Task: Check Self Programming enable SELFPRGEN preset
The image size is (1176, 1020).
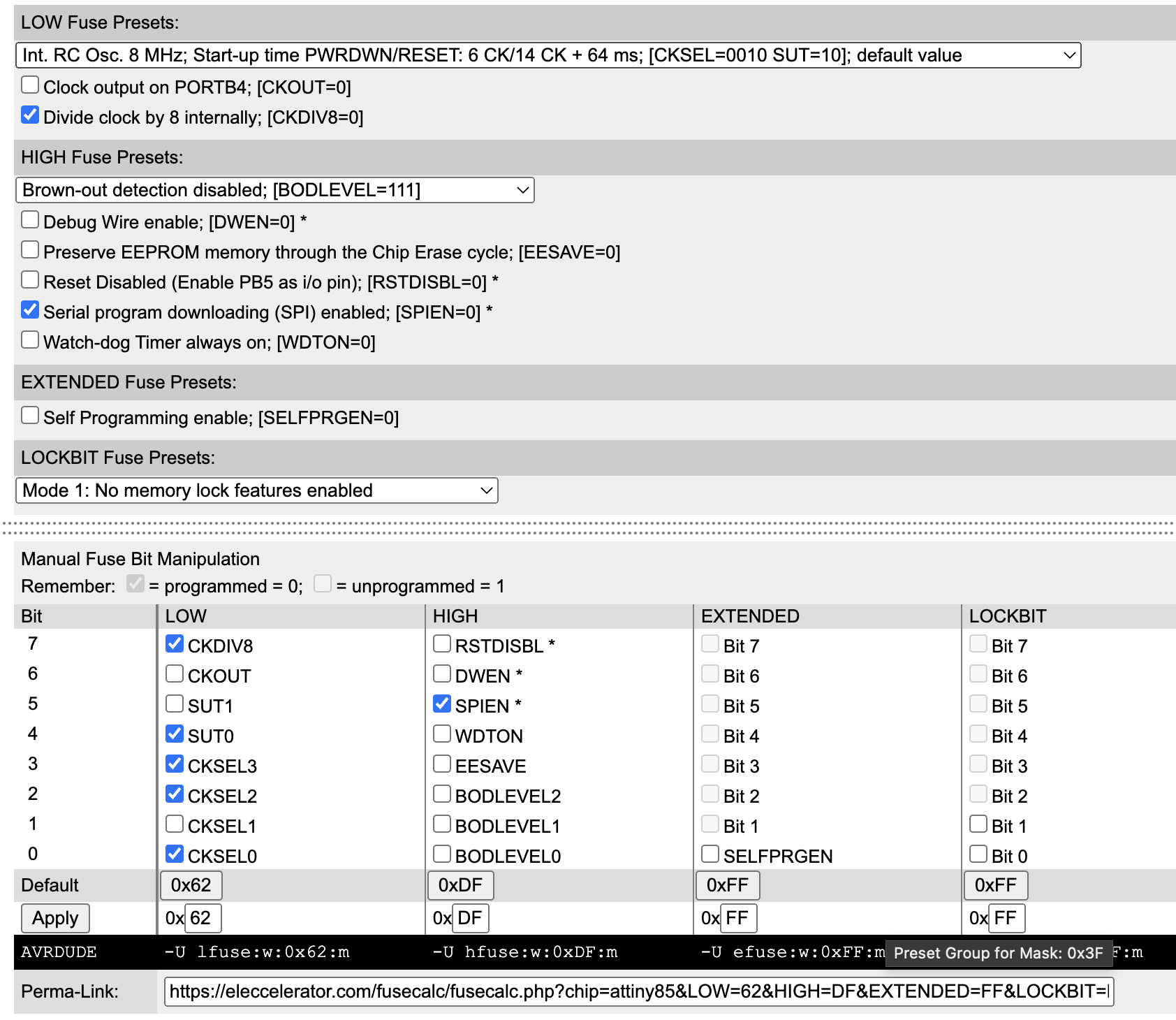Action: (x=30, y=416)
